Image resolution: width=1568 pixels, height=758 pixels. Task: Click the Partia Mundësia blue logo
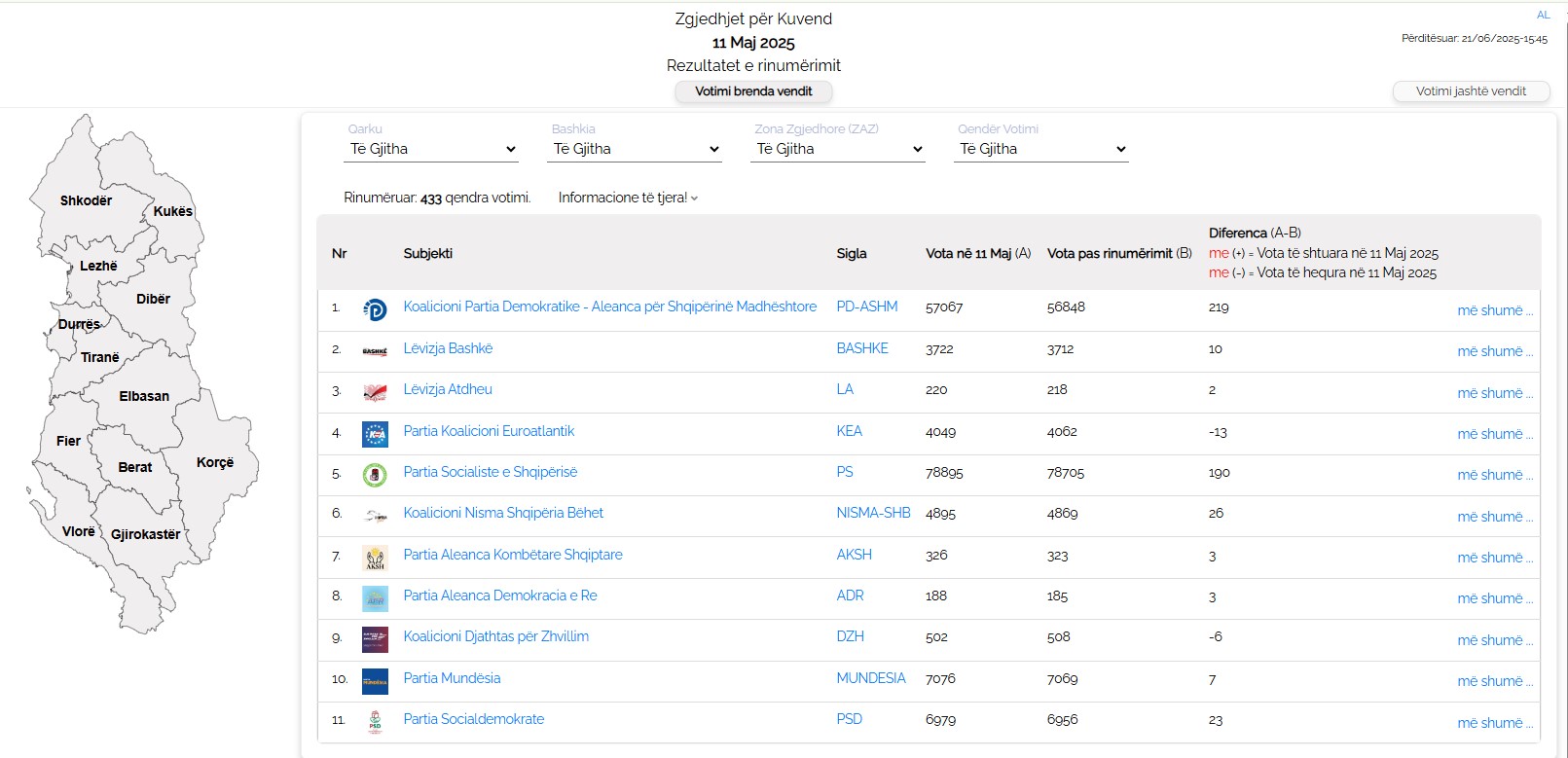pyautogui.click(x=375, y=681)
